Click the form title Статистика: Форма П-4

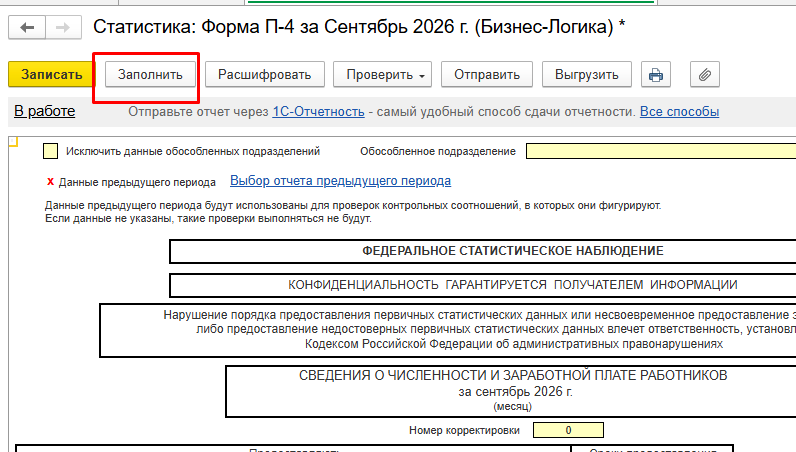[x=359, y=27]
